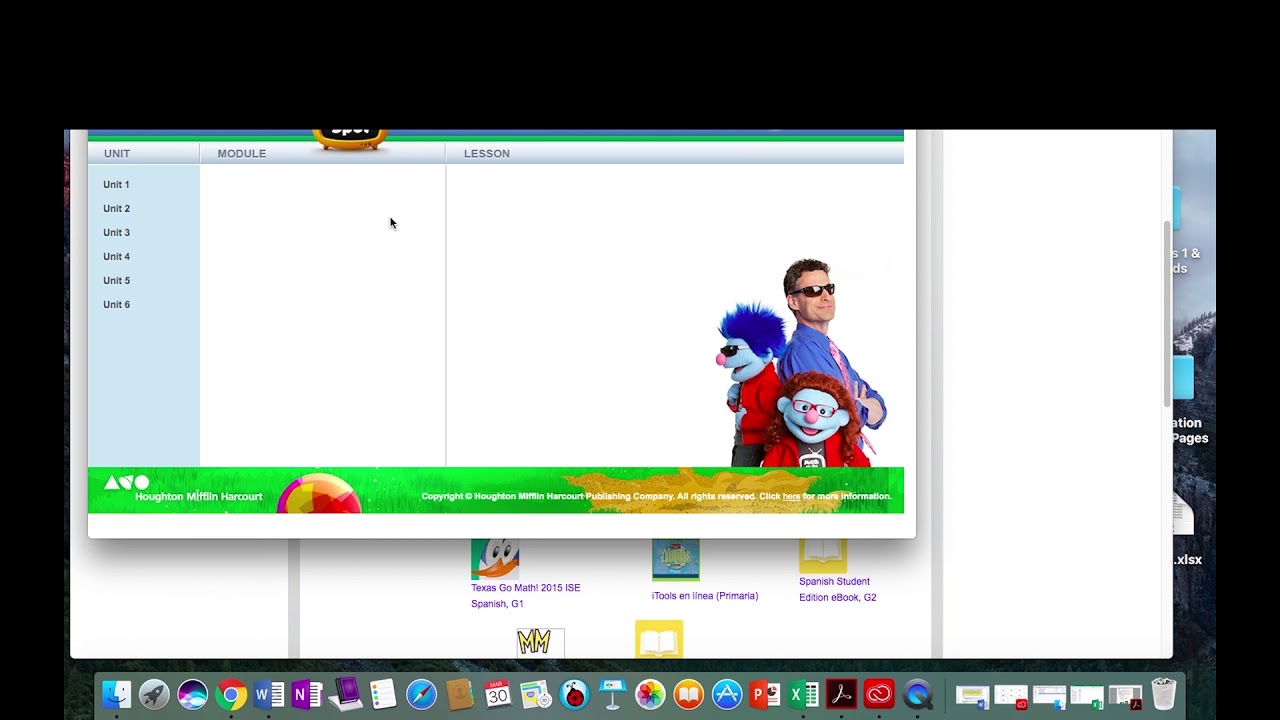The width and height of the screenshot is (1280, 720).
Task: Restore the minimized Word window in Dock
Action: pos(972,696)
